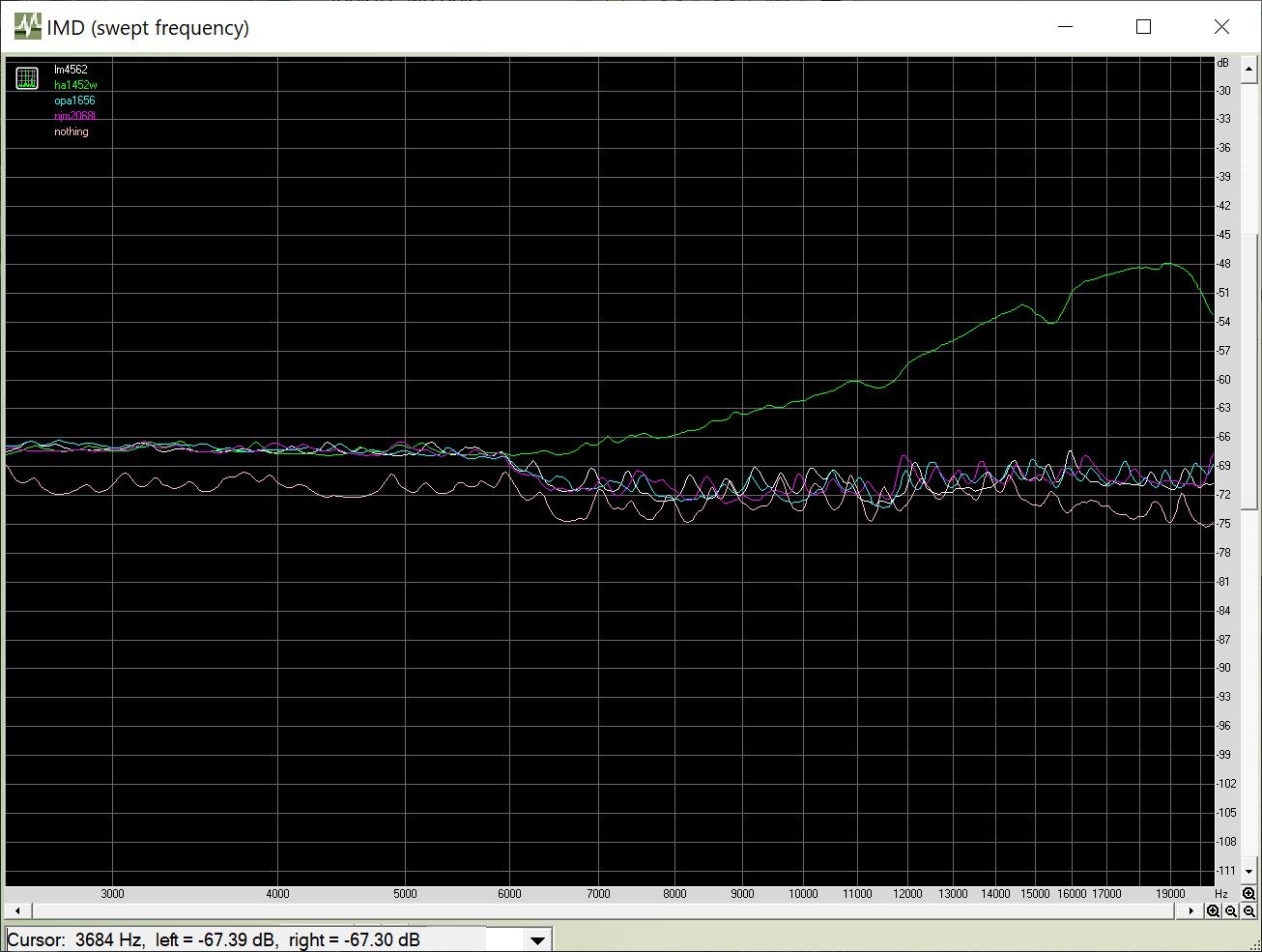Click the zoom-in magnifier right of the scroll arrow
This screenshot has height=952, width=1262.
[x=1213, y=910]
